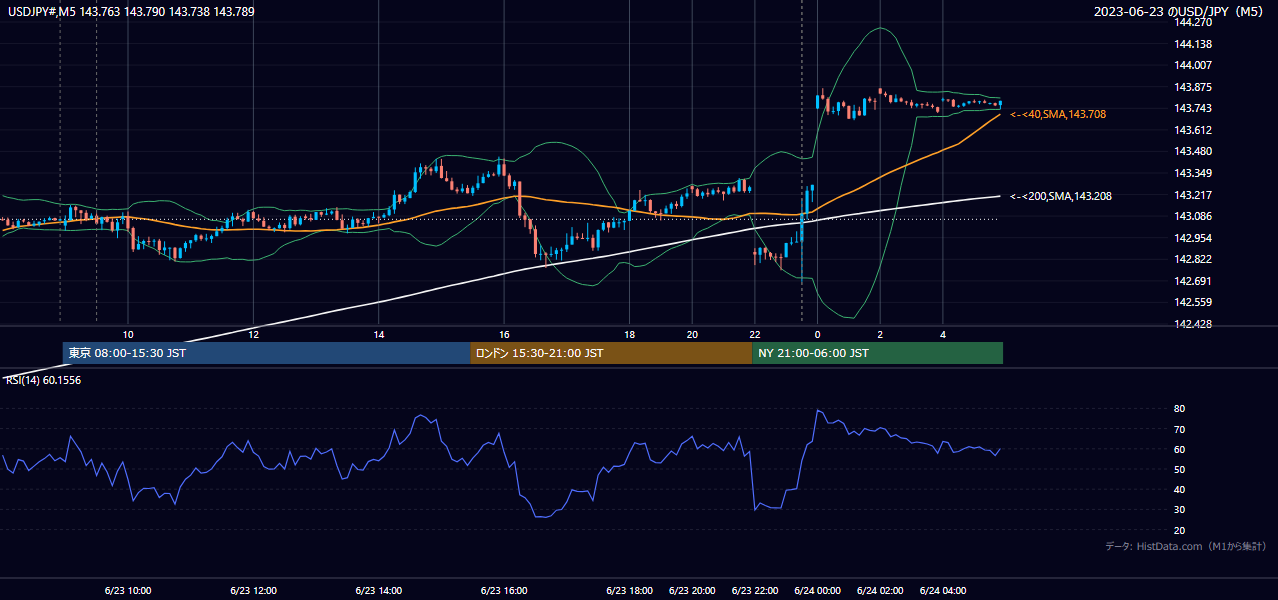Click the hour 12 tick label

point(253,334)
